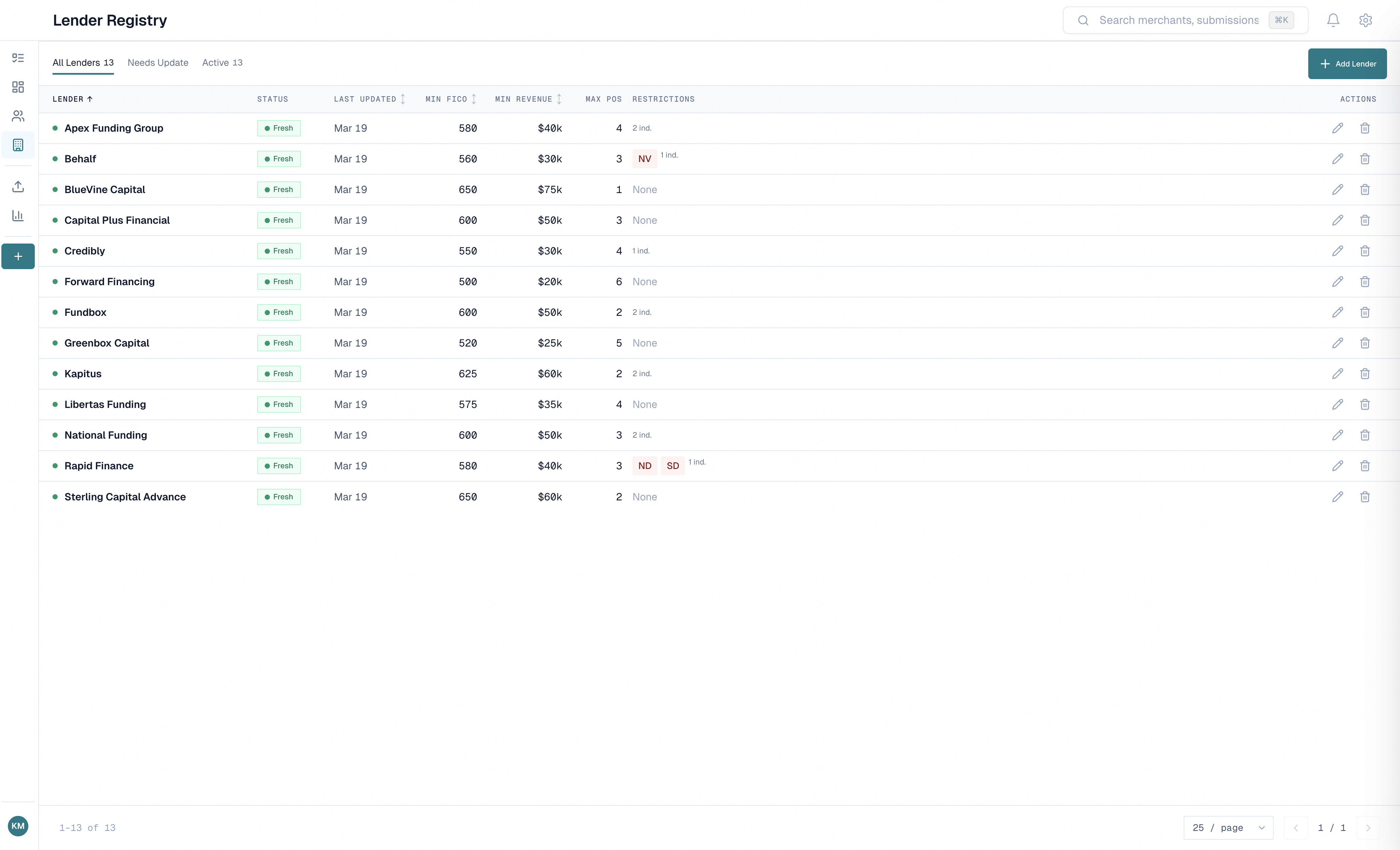Toggle sort on the Last Updated column
Viewport: 1400px width, 850px height.
click(x=404, y=99)
